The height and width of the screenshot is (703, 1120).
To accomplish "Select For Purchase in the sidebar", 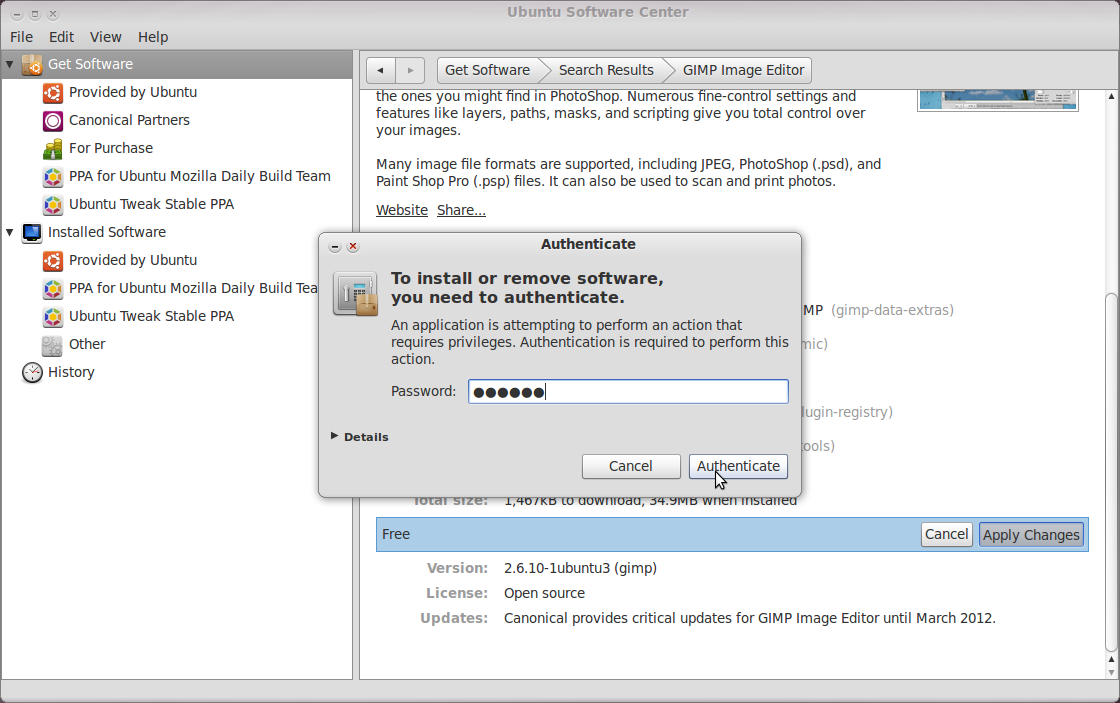I will (111, 148).
